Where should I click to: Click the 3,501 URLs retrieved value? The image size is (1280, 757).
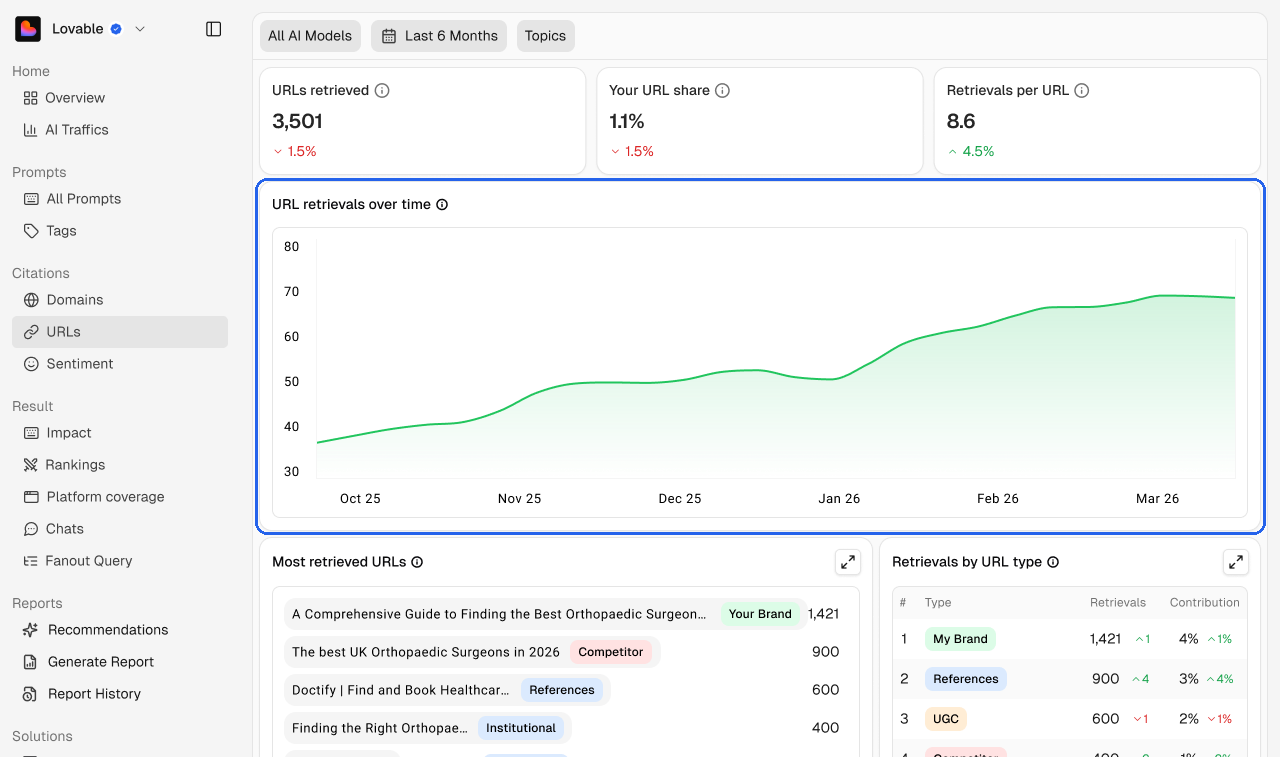[x=297, y=121]
